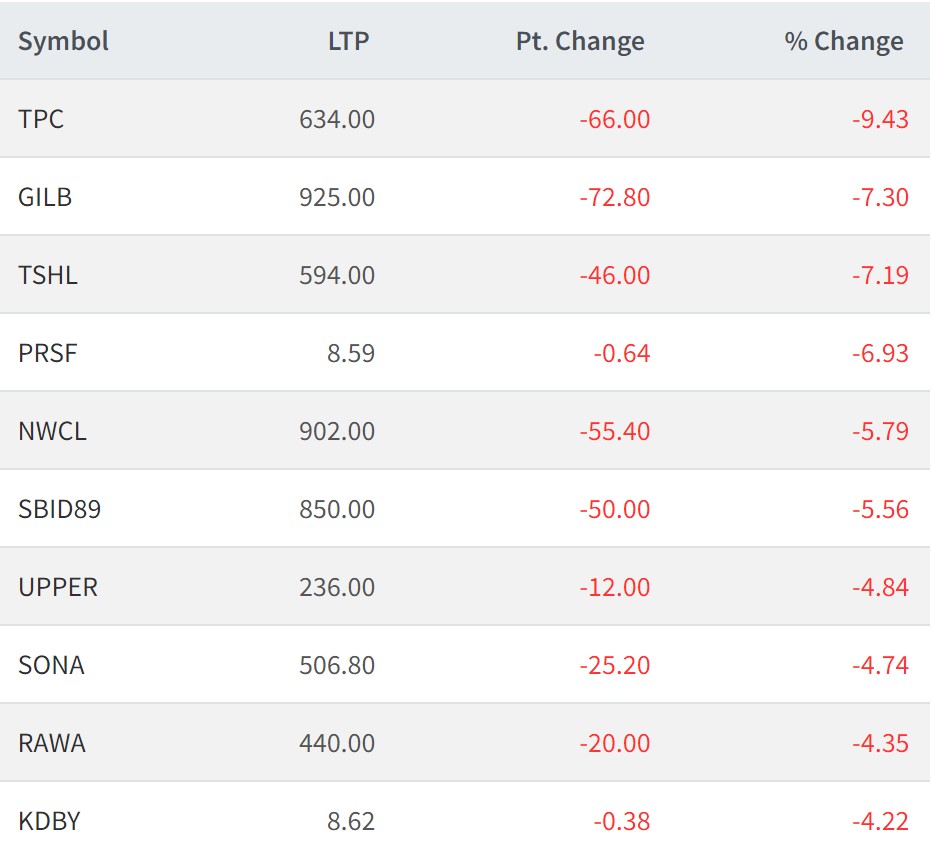This screenshot has height=856, width=932.
Task: Click the Symbol column header
Action: (x=63, y=41)
